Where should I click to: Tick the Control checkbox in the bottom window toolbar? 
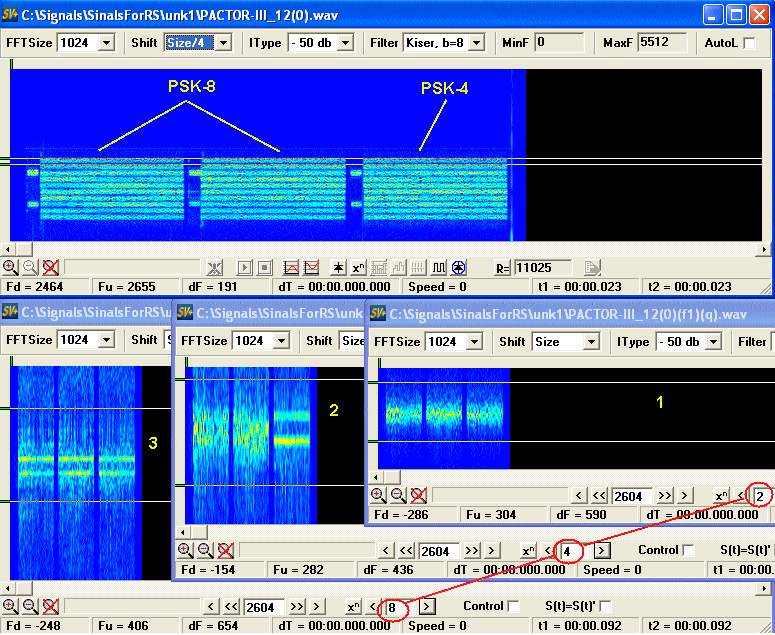[513, 606]
